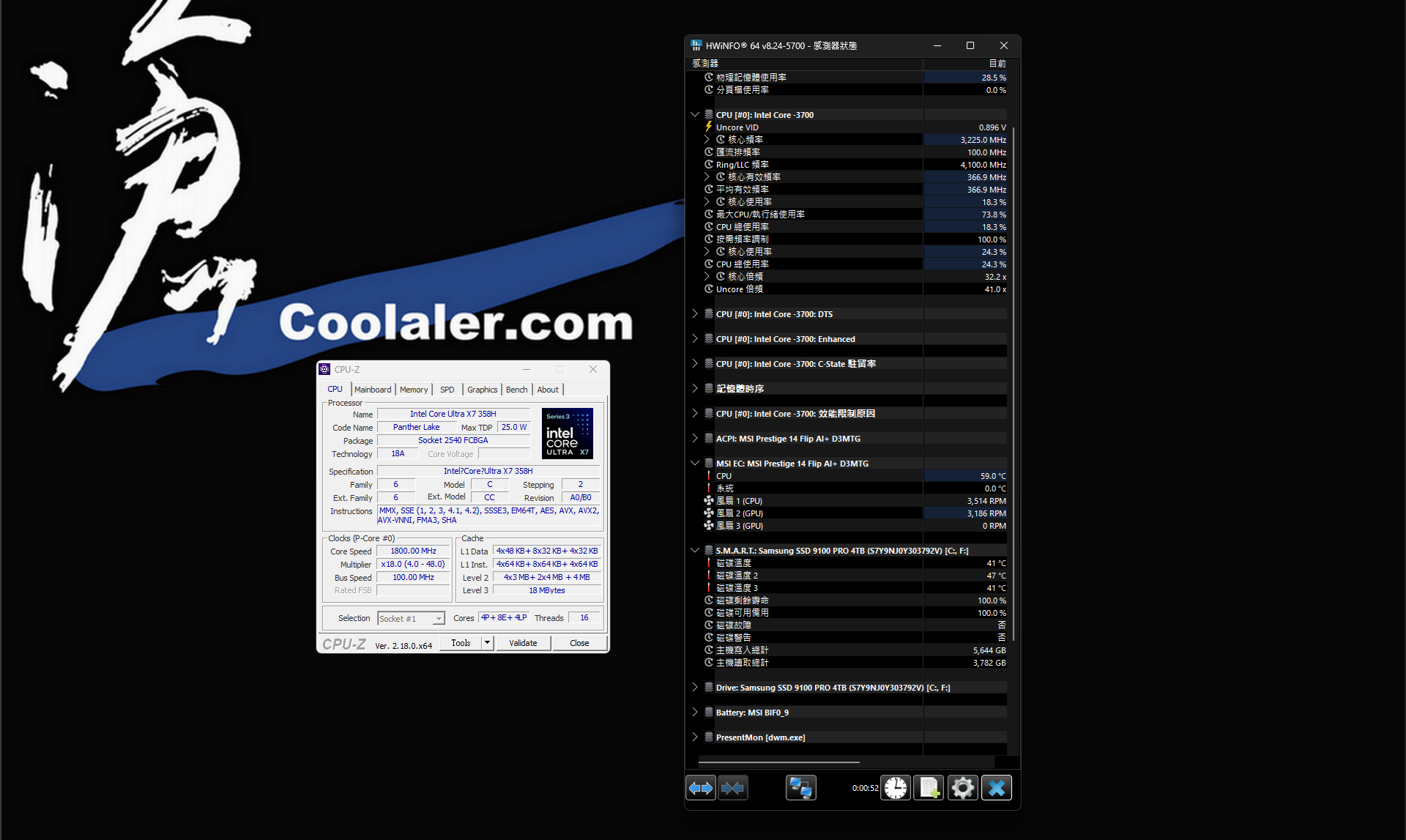
Task: Expand the Battery: MSI BIF0_9 group
Action: pyautogui.click(x=695, y=713)
